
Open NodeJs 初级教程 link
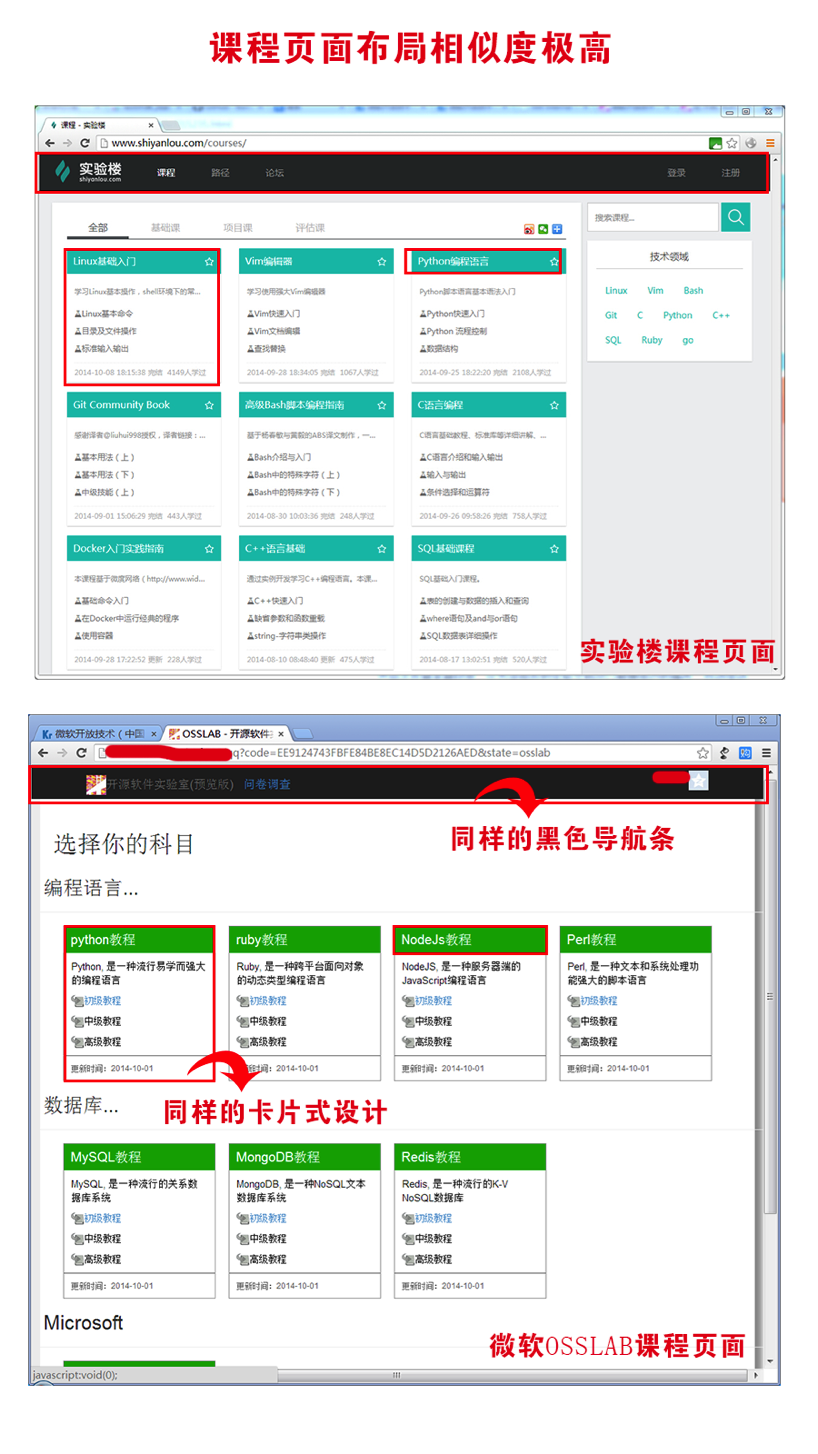[x=432, y=1001]
